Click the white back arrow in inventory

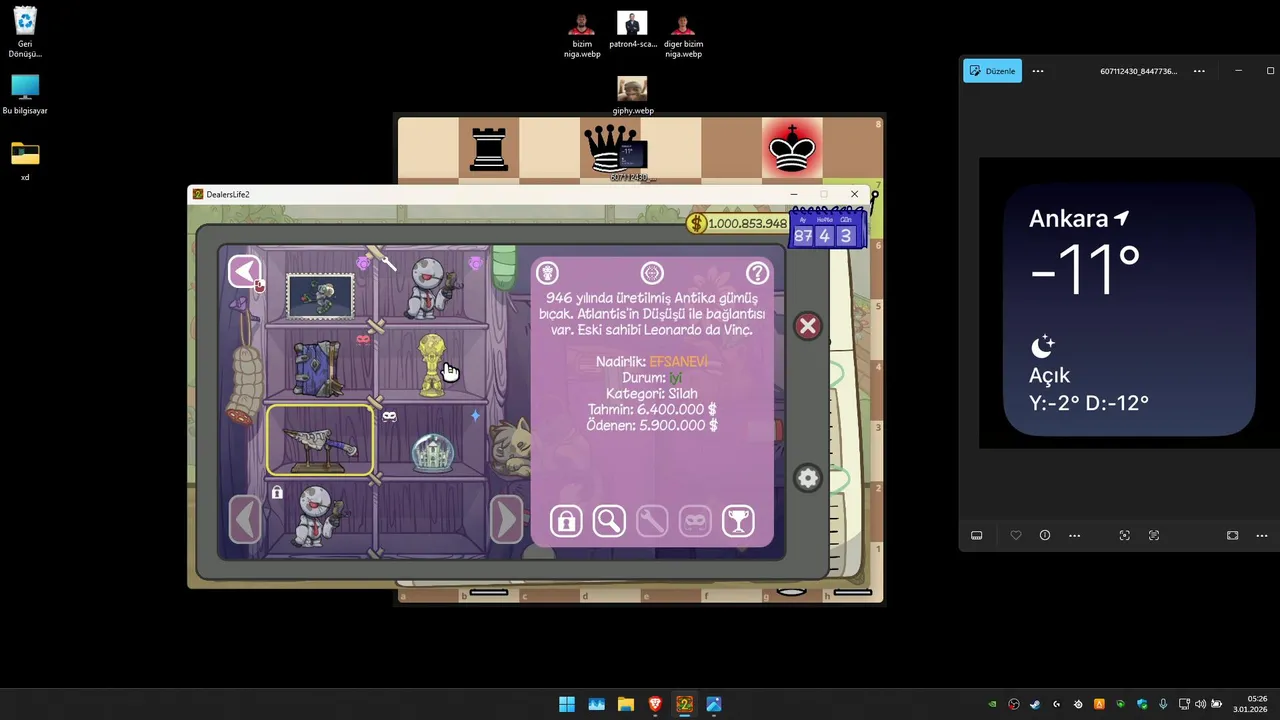click(x=244, y=271)
